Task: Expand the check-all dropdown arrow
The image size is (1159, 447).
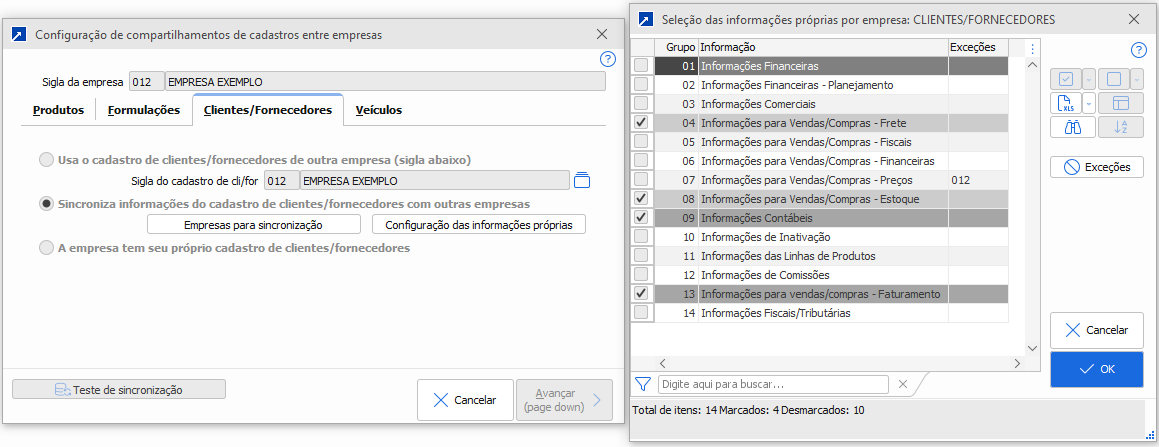Action: click(1088, 79)
